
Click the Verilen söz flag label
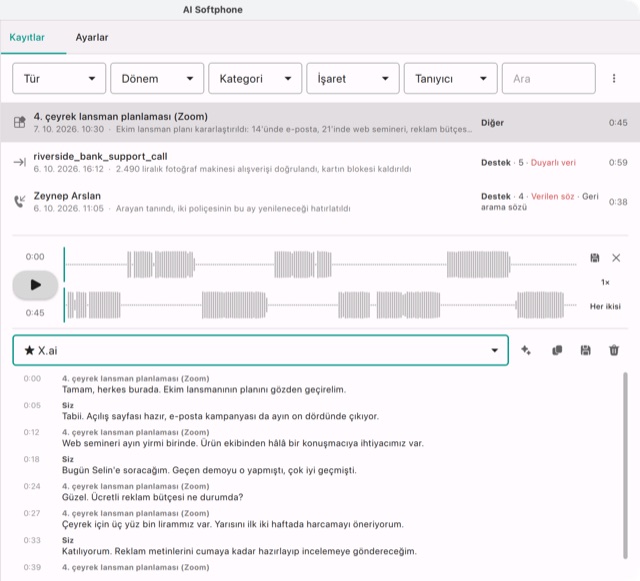[x=552, y=196]
